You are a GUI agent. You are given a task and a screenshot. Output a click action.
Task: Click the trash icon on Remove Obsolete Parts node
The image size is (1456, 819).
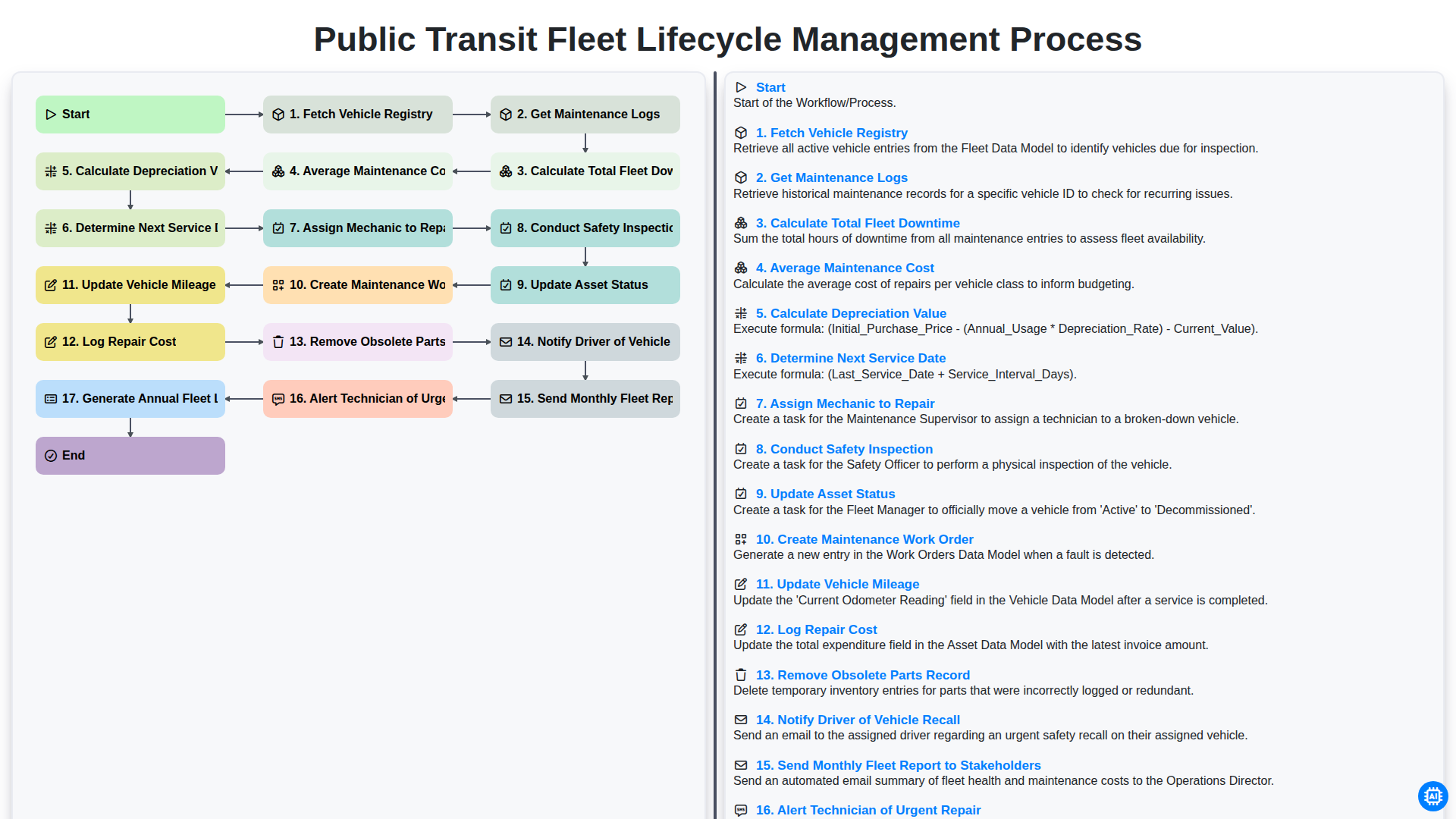(x=278, y=342)
